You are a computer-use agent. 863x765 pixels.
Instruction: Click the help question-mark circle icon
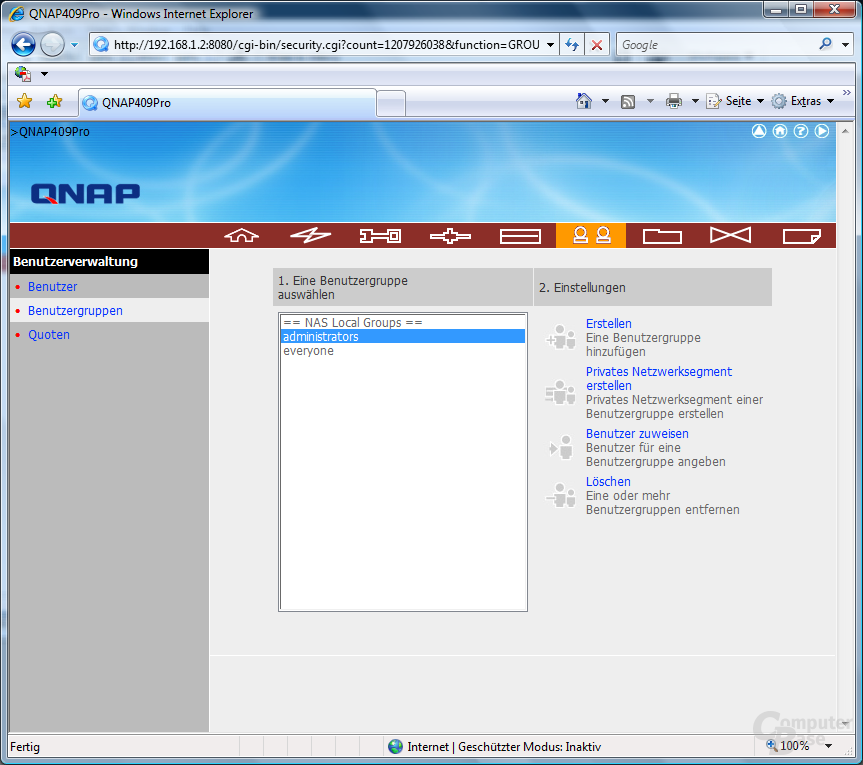(x=801, y=131)
